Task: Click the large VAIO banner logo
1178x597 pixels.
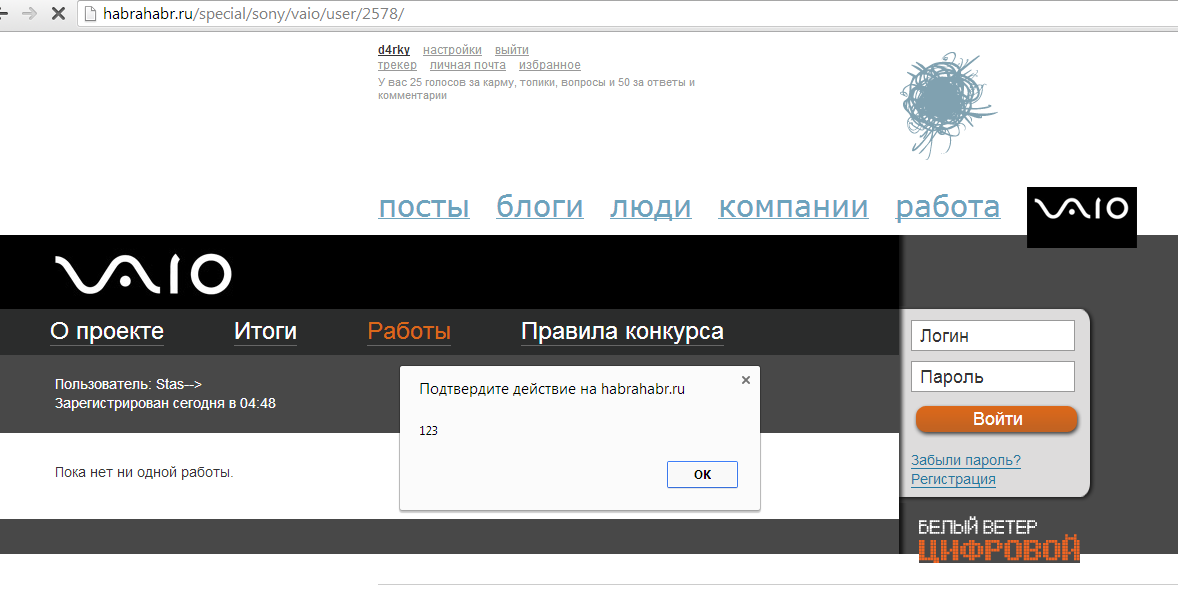Action: pyautogui.click(x=143, y=273)
